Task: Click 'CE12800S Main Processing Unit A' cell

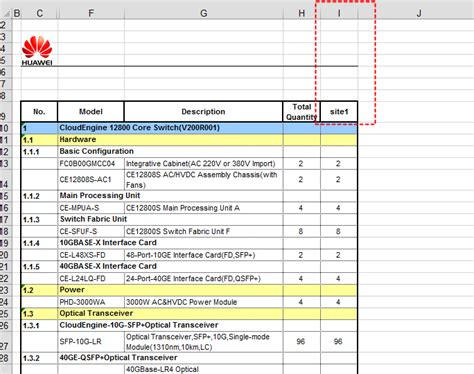Action: tap(204, 208)
